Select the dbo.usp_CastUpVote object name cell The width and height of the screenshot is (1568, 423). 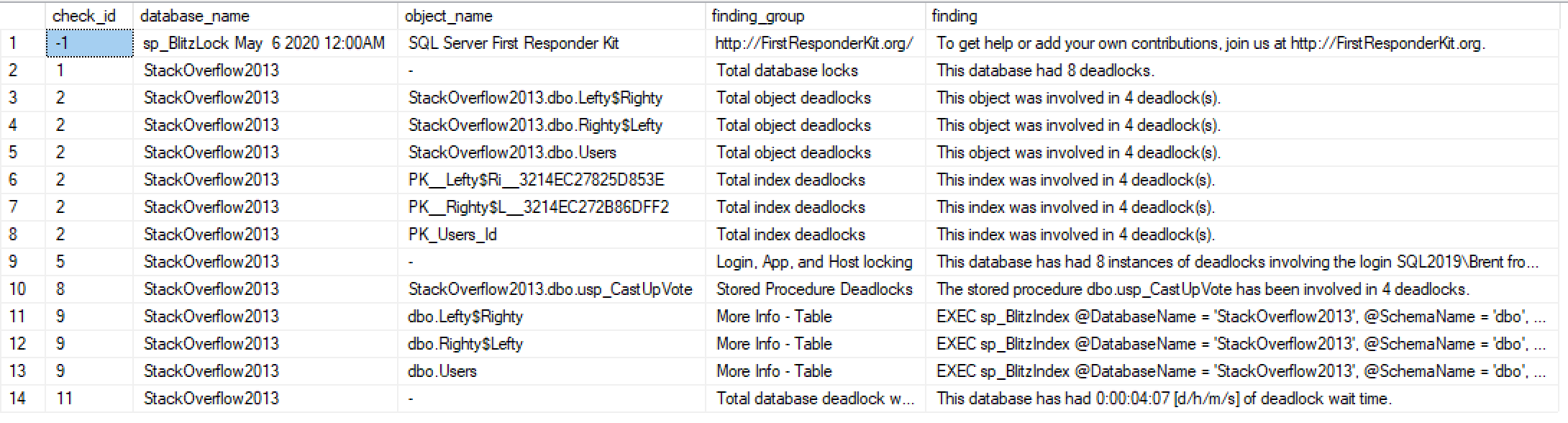pyautogui.click(x=550, y=289)
